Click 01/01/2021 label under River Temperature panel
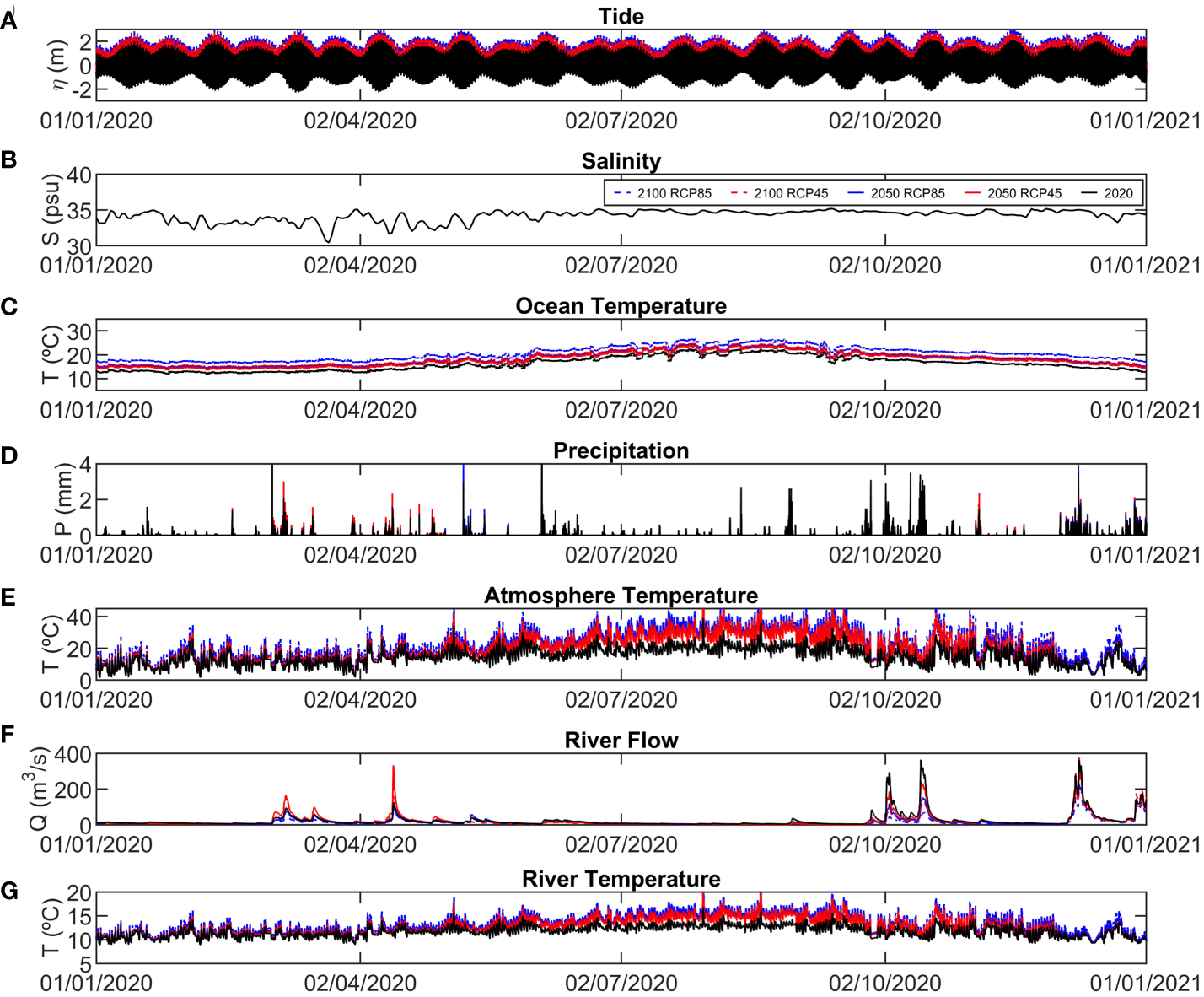The height and width of the screenshot is (997, 1204). pos(1145,983)
